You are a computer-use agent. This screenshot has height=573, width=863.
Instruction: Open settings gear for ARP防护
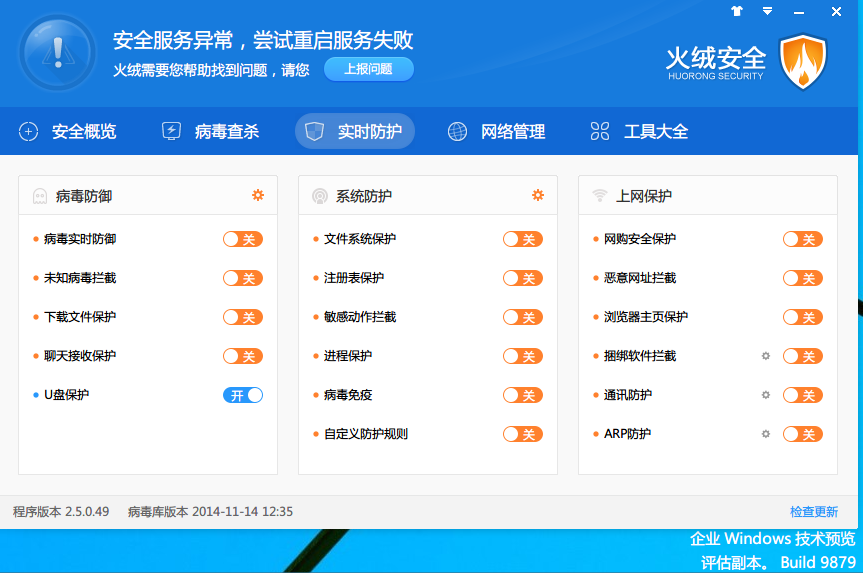(766, 434)
